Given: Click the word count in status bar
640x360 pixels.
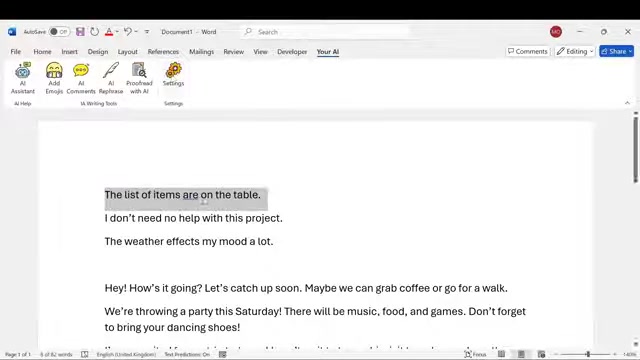Looking at the screenshot, I should pos(56,354).
